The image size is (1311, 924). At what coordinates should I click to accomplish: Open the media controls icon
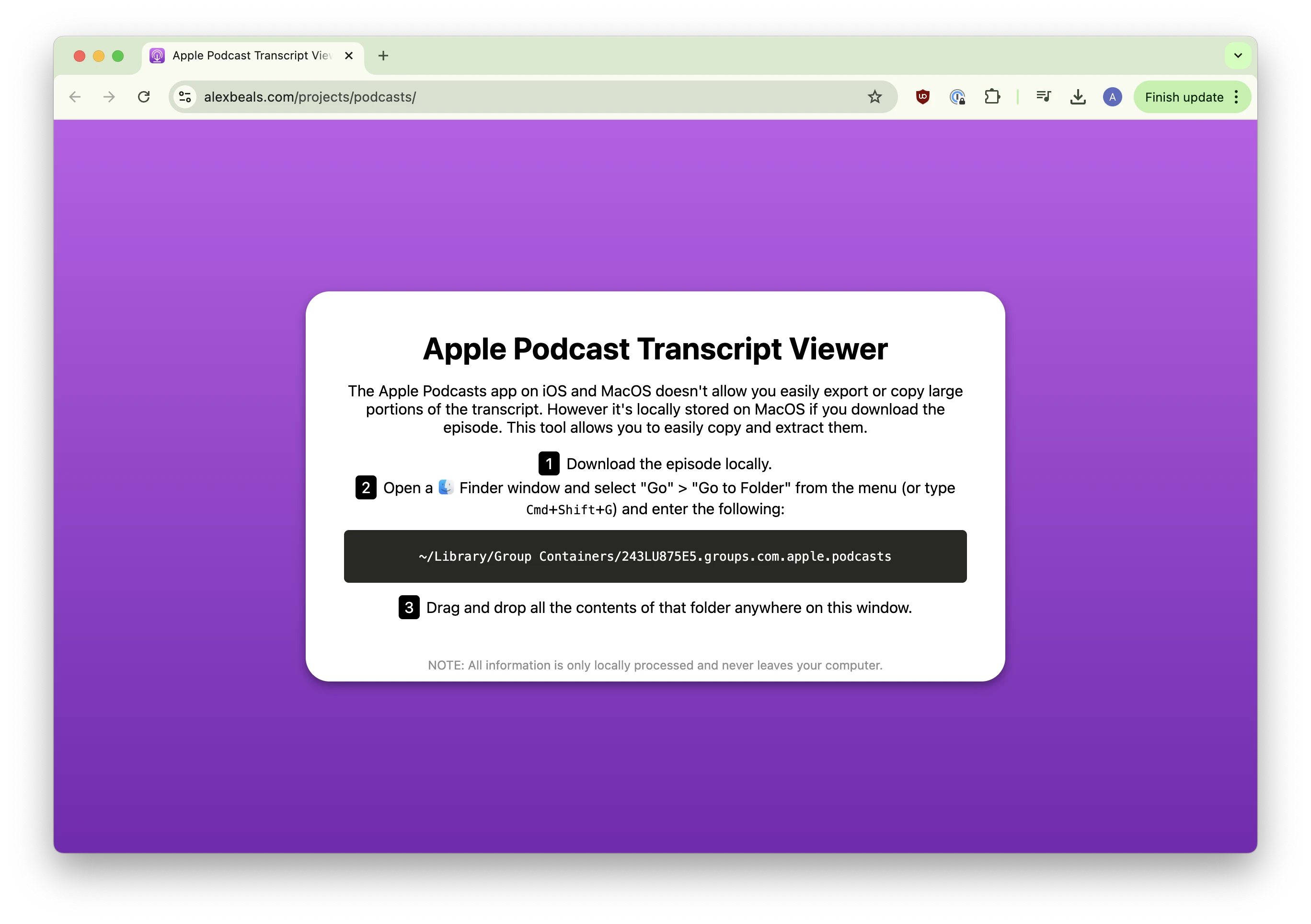pyautogui.click(x=1043, y=97)
